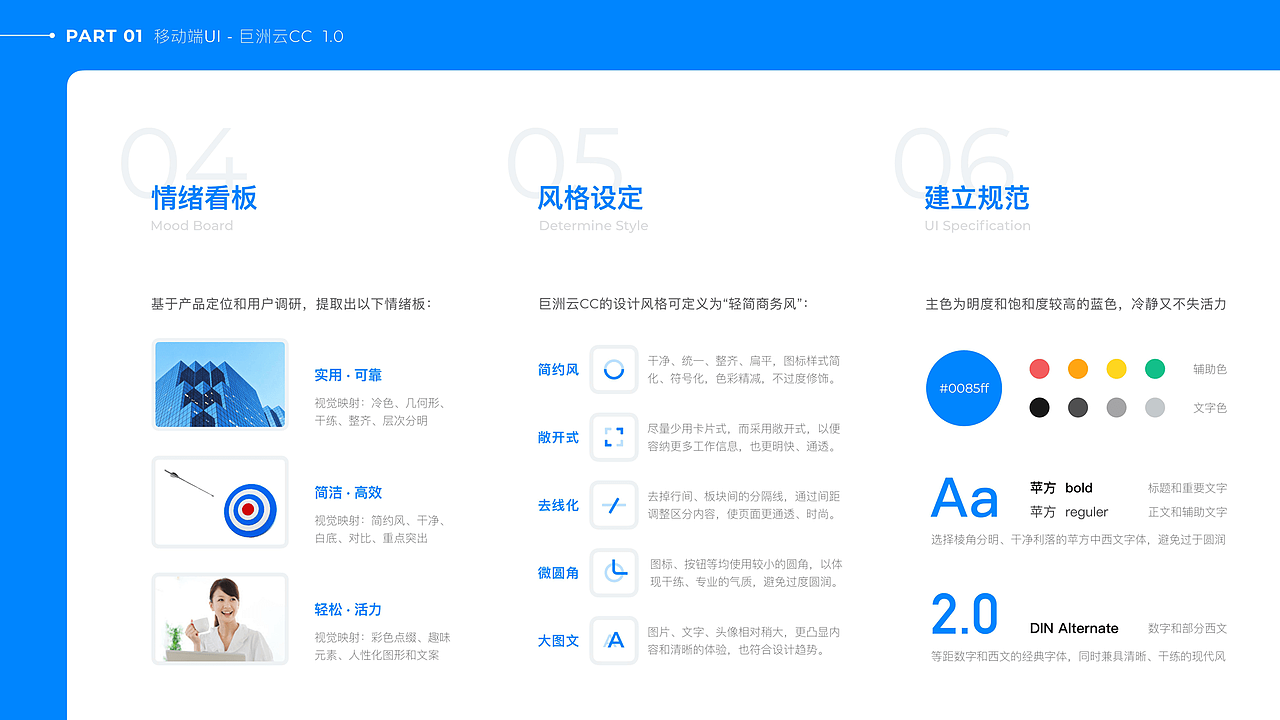Pick the yellow auxiliary color dot
This screenshot has height=720, width=1280.
tap(1117, 369)
